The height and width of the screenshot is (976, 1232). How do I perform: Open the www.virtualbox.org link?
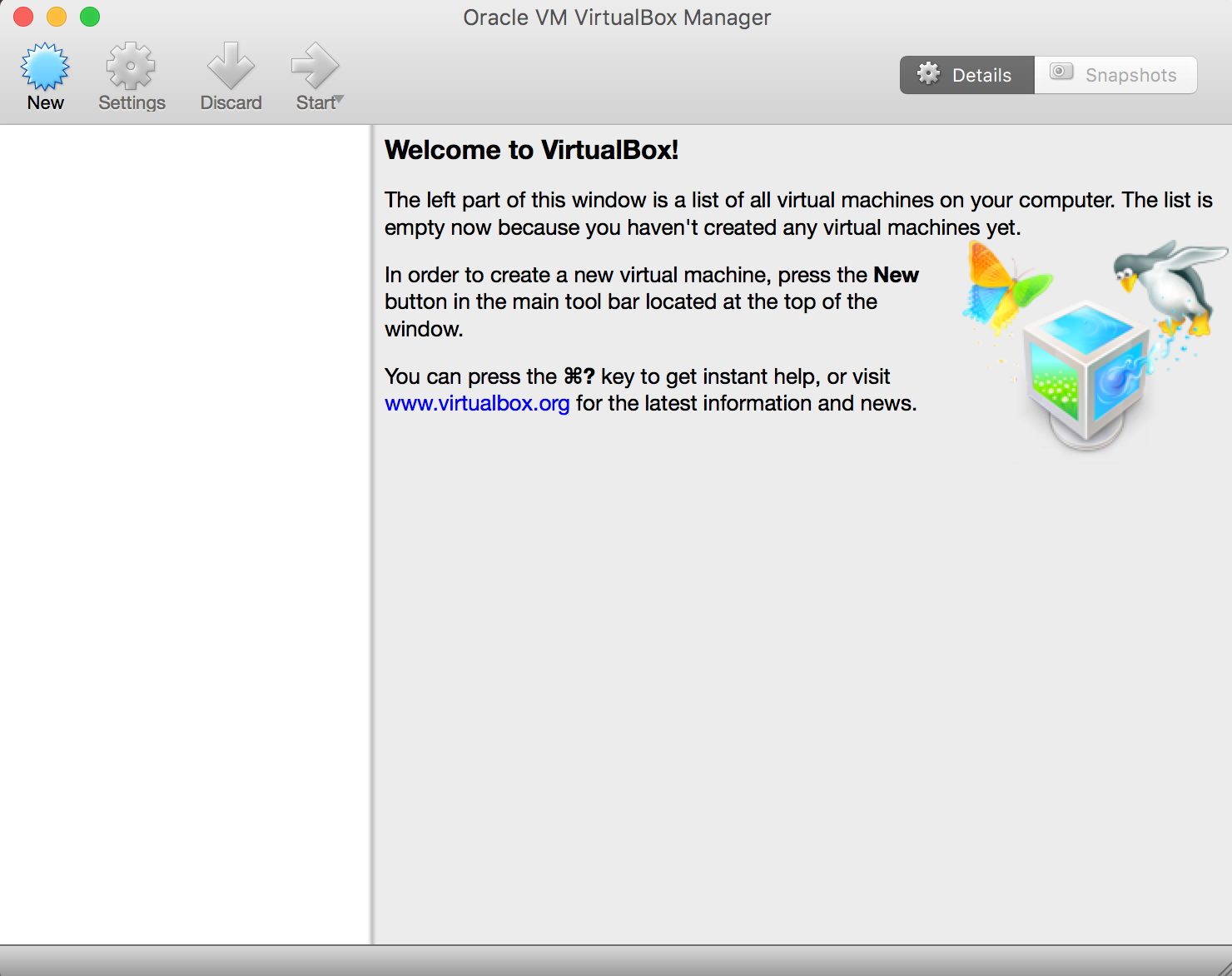pyautogui.click(x=477, y=403)
